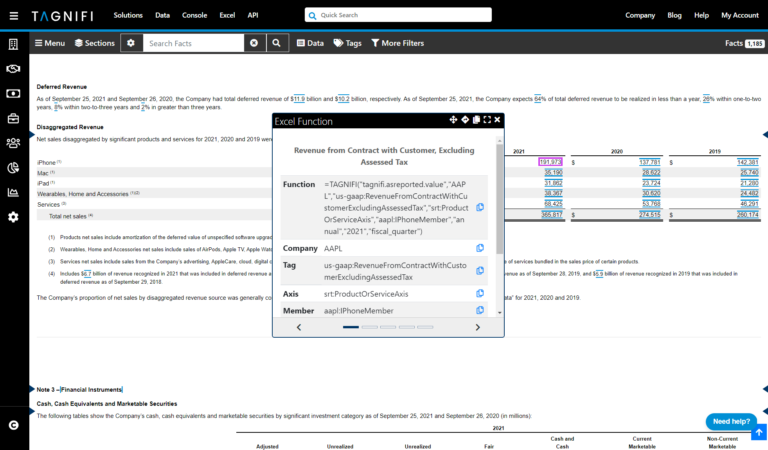Open the Help link

[701, 15]
